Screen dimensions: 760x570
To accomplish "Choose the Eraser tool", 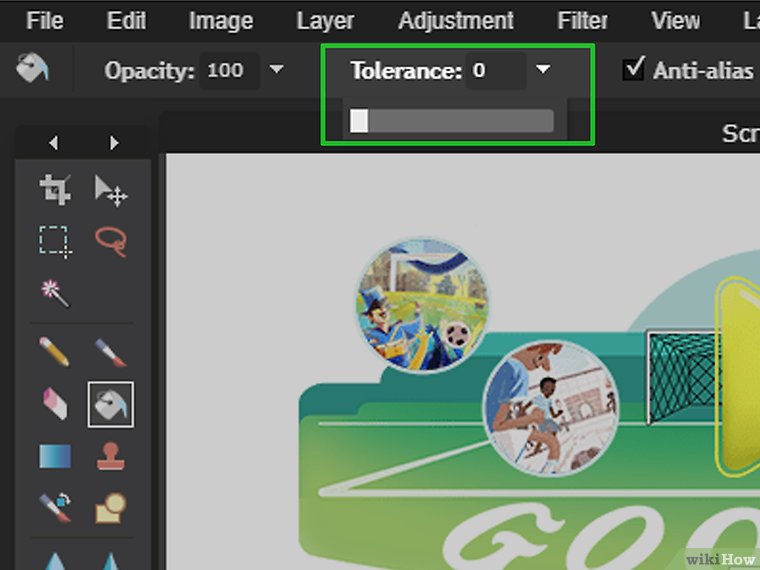I will (54, 404).
